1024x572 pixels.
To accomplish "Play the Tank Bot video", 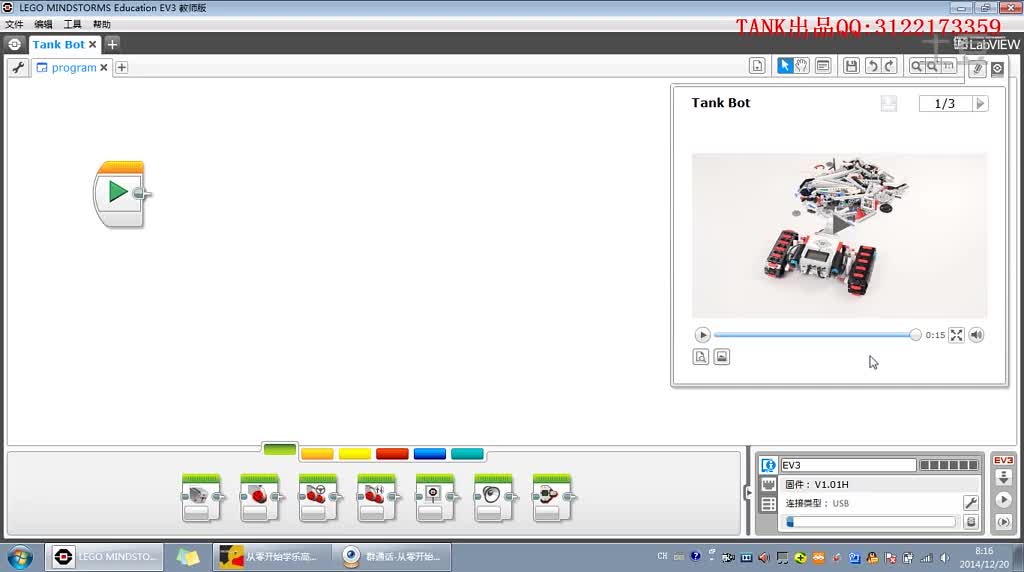I will pyautogui.click(x=702, y=335).
